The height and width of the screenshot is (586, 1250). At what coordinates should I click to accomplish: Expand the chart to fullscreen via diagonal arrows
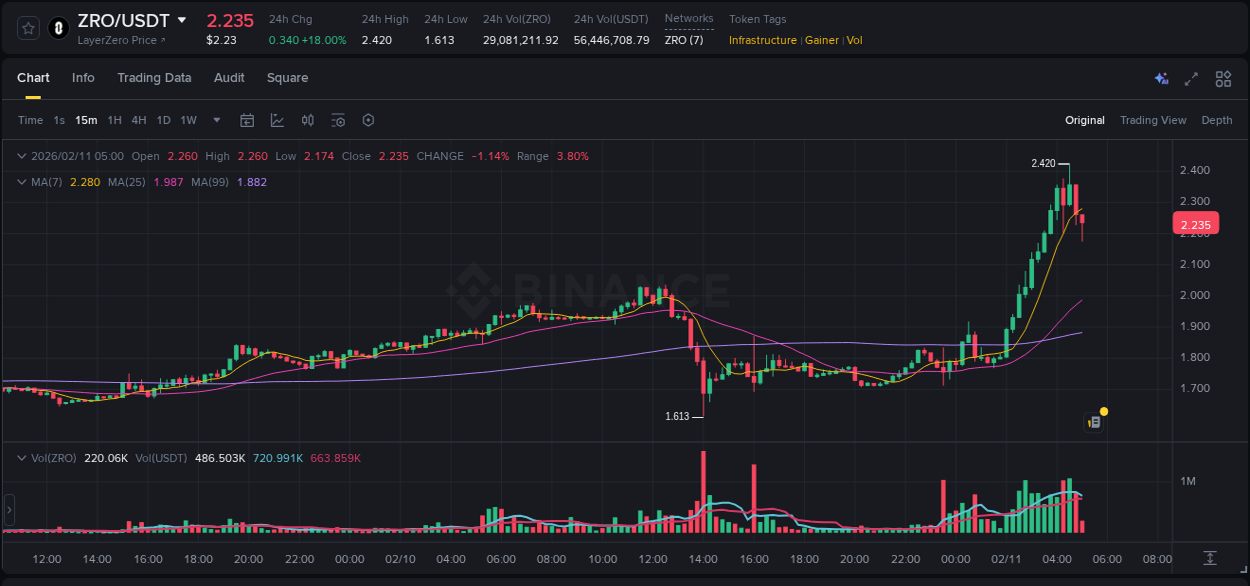(x=1191, y=78)
